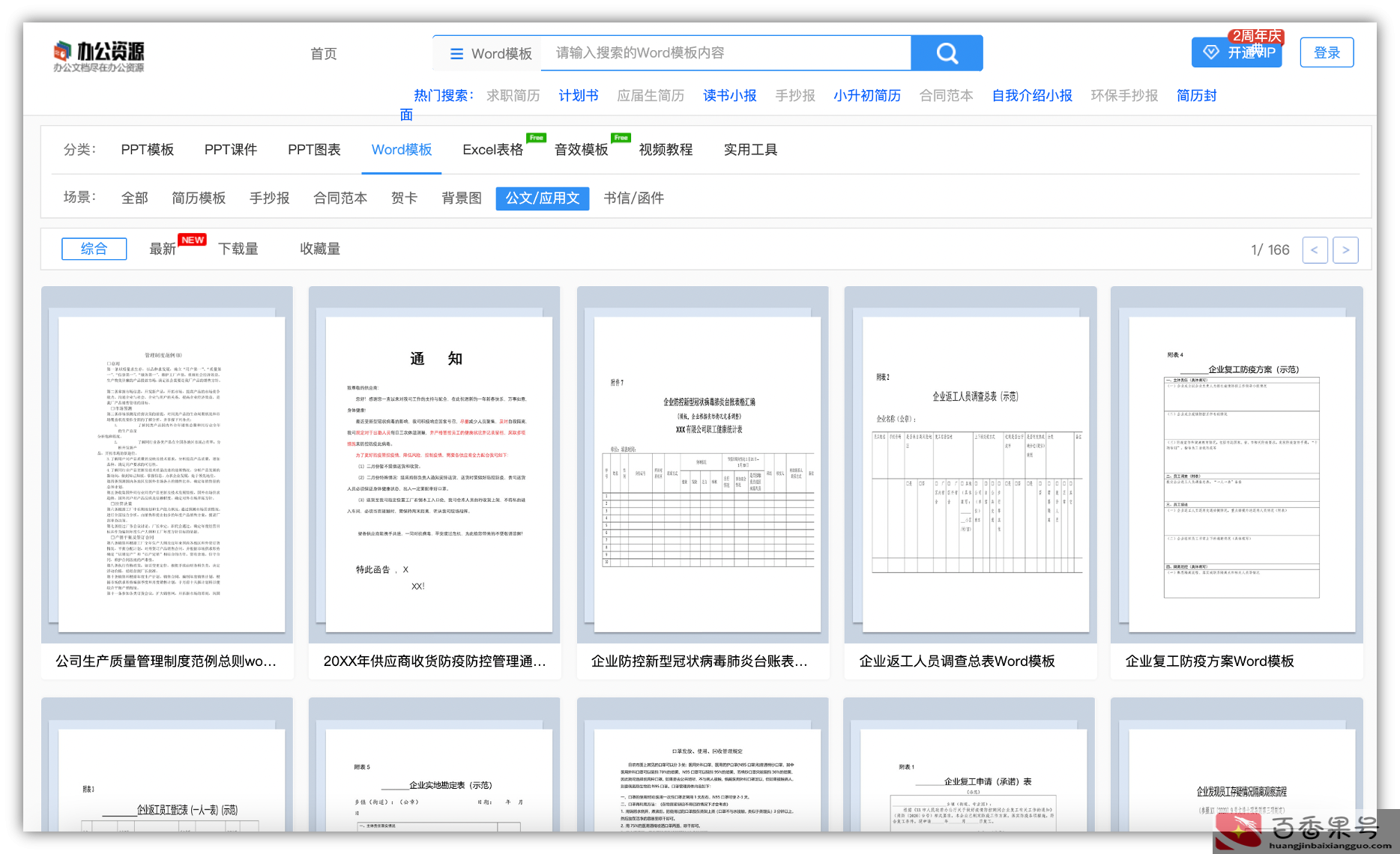Image resolution: width=1400 pixels, height=854 pixels.
Task: Open 企业实地勘定表 document thumbnail
Action: coord(435,765)
